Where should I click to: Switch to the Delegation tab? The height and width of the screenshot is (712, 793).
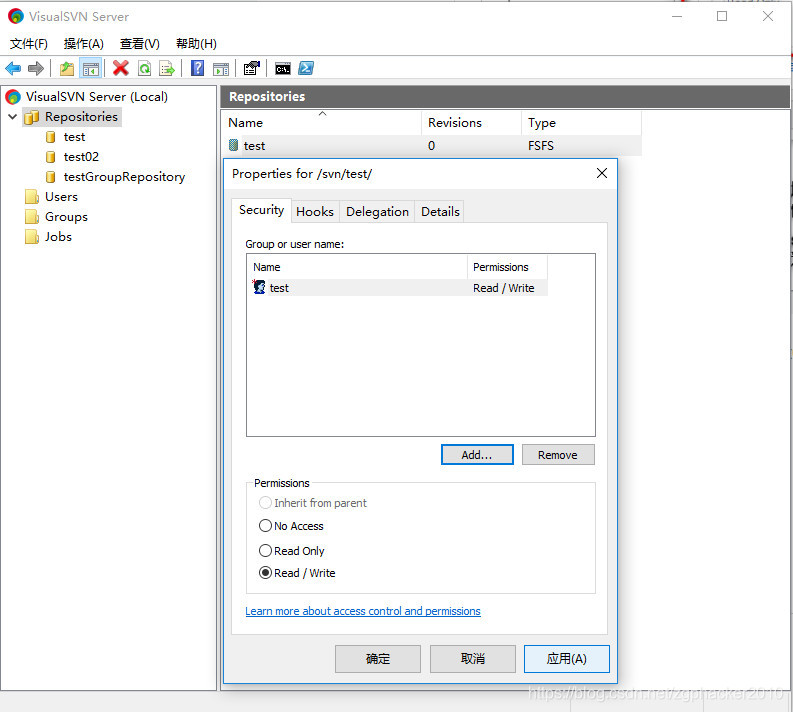377,211
